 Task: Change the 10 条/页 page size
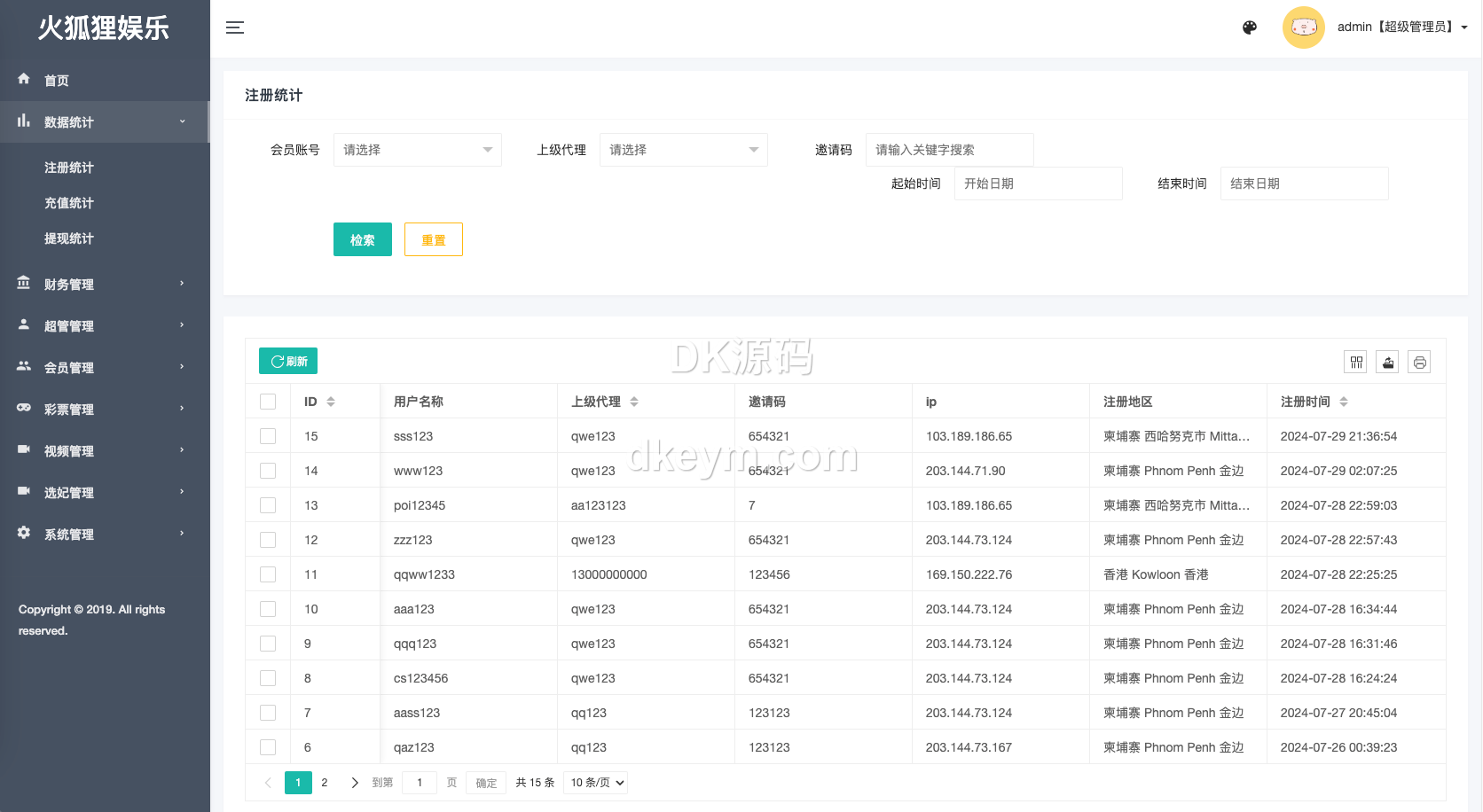(x=597, y=783)
